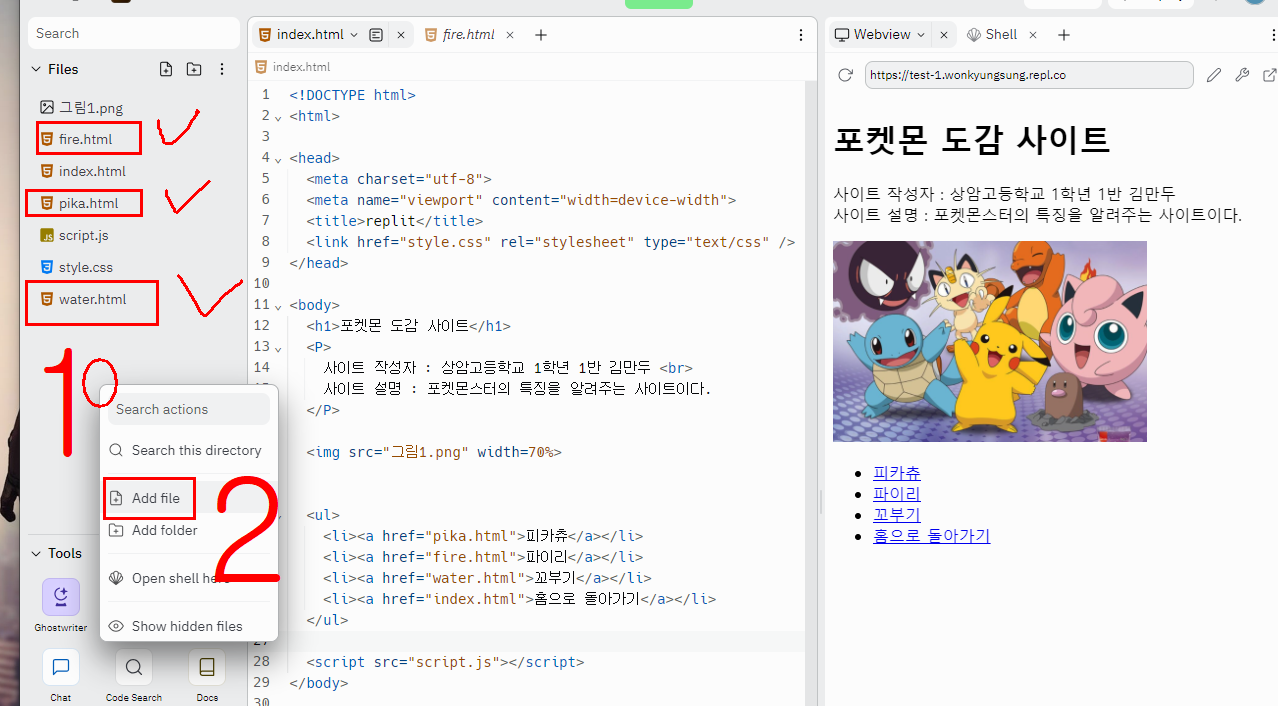
Task: Fold the head tag at line 4
Action: 278,159
